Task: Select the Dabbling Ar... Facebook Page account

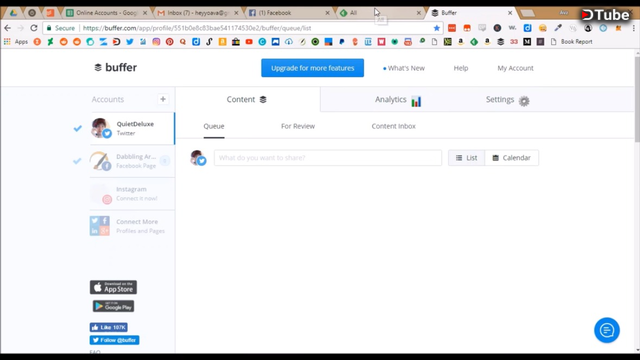Action: click(x=132, y=161)
